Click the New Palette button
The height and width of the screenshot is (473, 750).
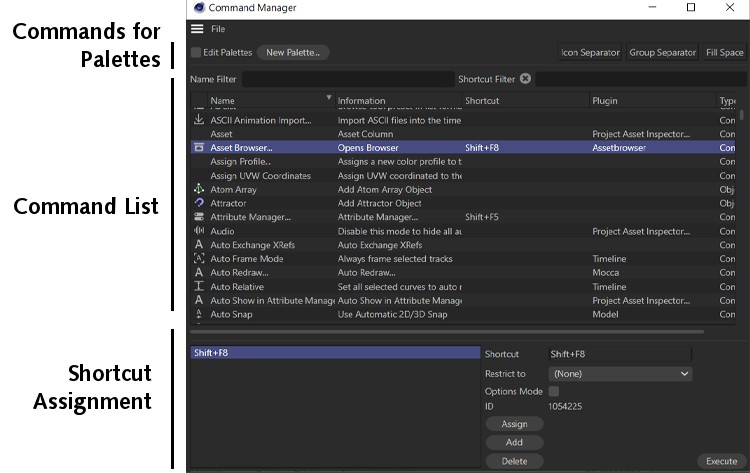(x=293, y=52)
